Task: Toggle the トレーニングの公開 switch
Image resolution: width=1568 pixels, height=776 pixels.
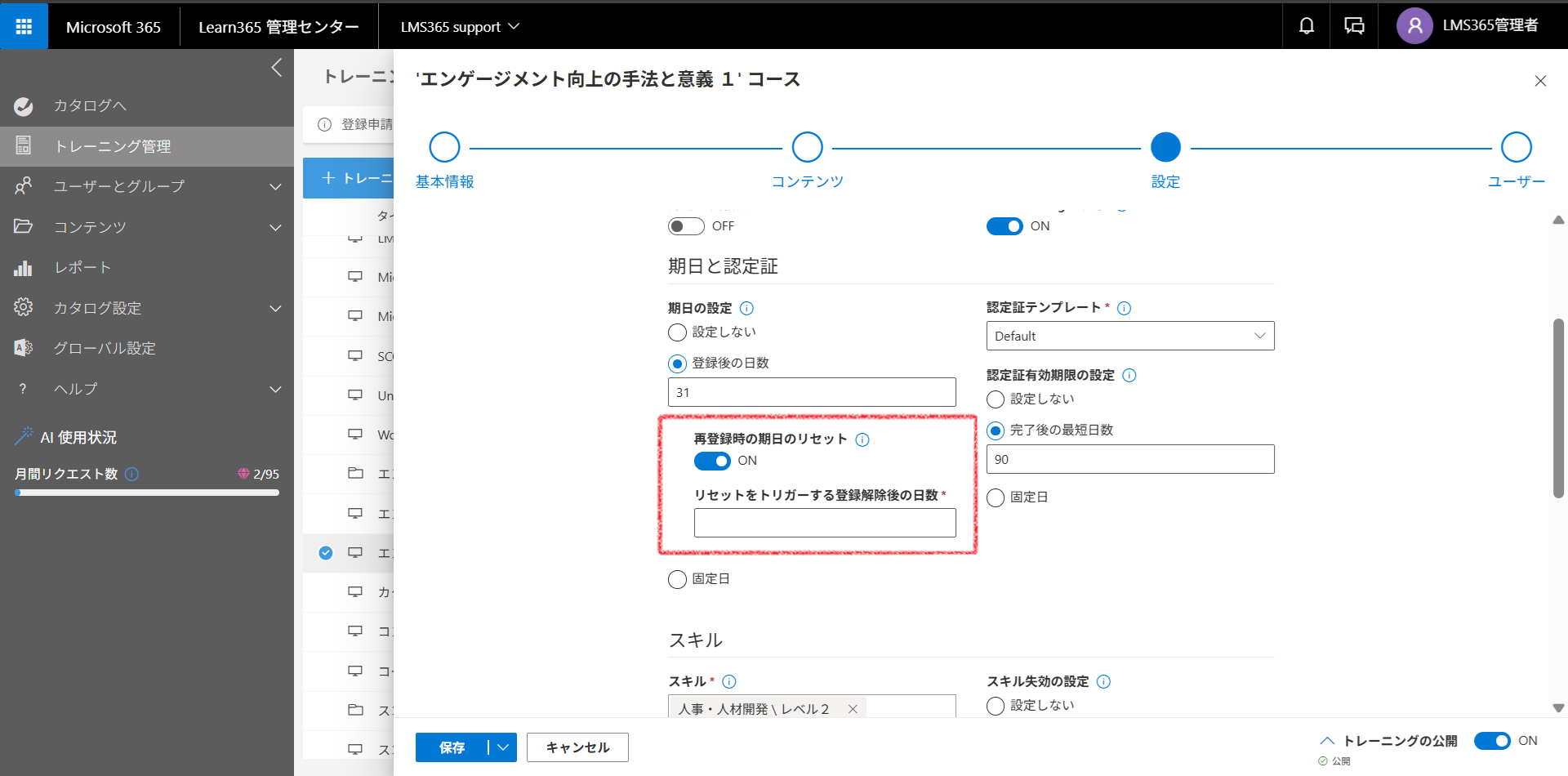Action: pyautogui.click(x=1492, y=741)
